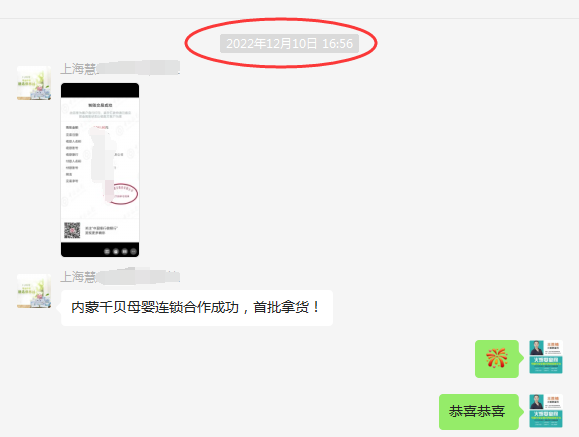Select the 恭喜恭喜 green message bubble
This screenshot has height=437, width=579.
[479, 412]
